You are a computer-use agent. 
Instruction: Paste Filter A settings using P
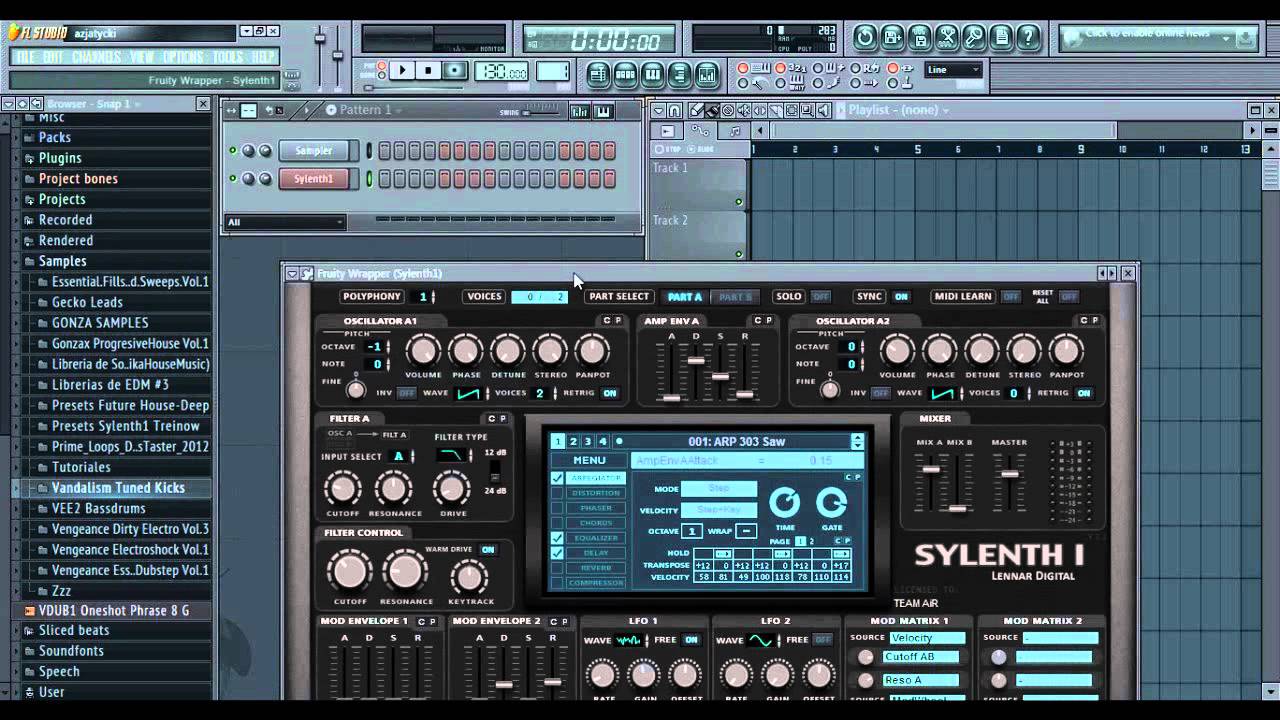click(503, 419)
